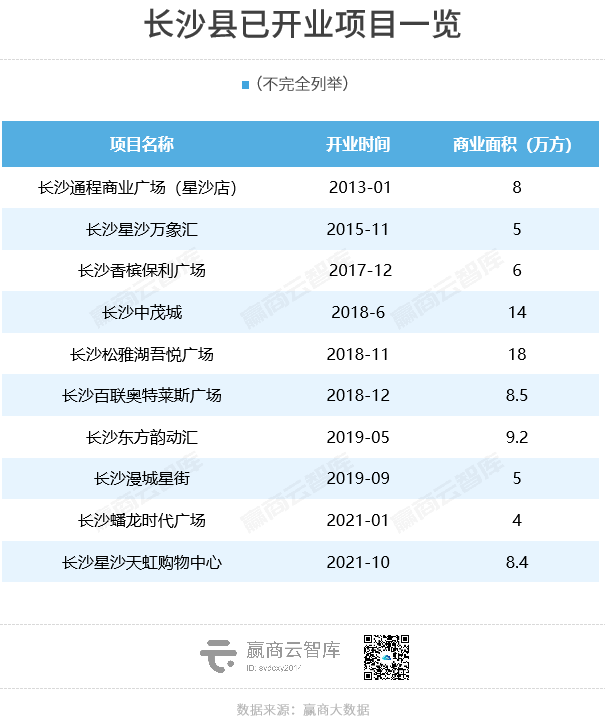The image size is (605, 725).
Task: Select 长沙百联奥特莱斯广场 project name
Action: pyautogui.click(x=142, y=395)
